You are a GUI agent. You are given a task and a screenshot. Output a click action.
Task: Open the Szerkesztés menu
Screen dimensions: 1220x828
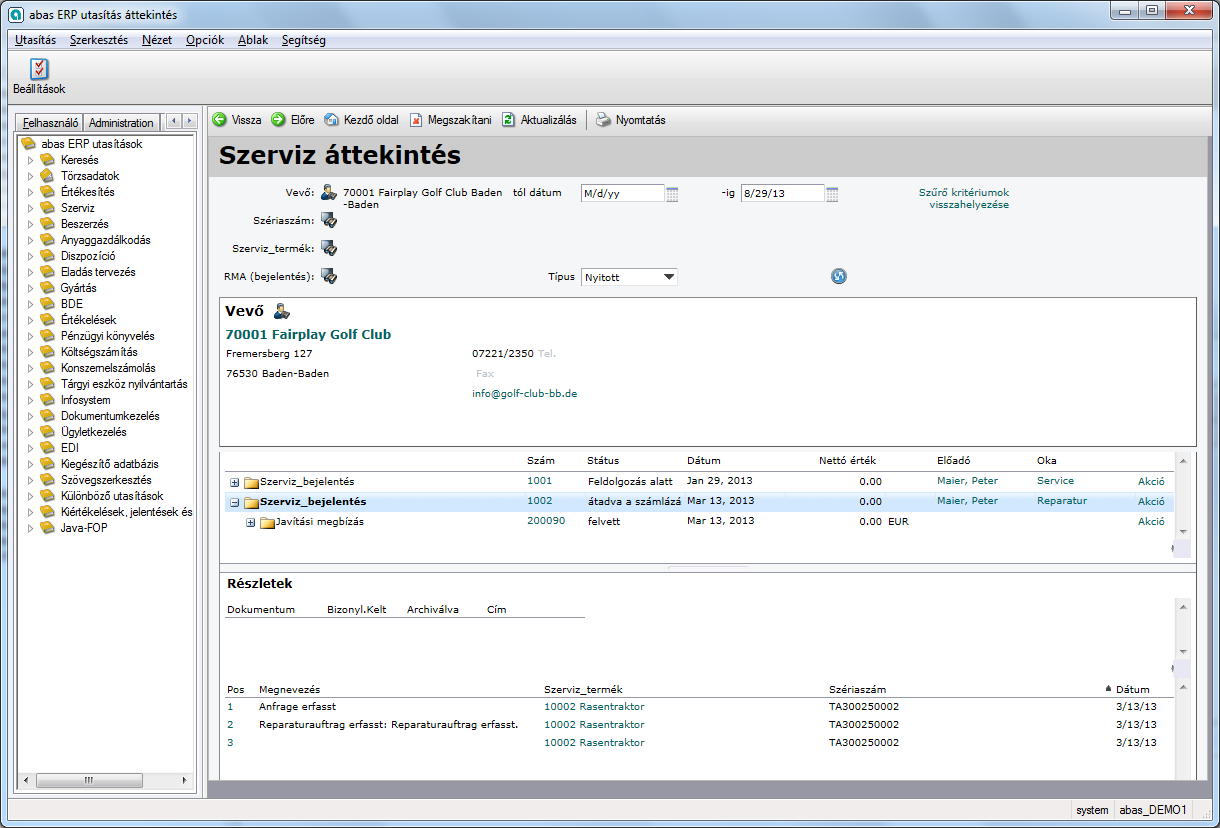pos(99,40)
